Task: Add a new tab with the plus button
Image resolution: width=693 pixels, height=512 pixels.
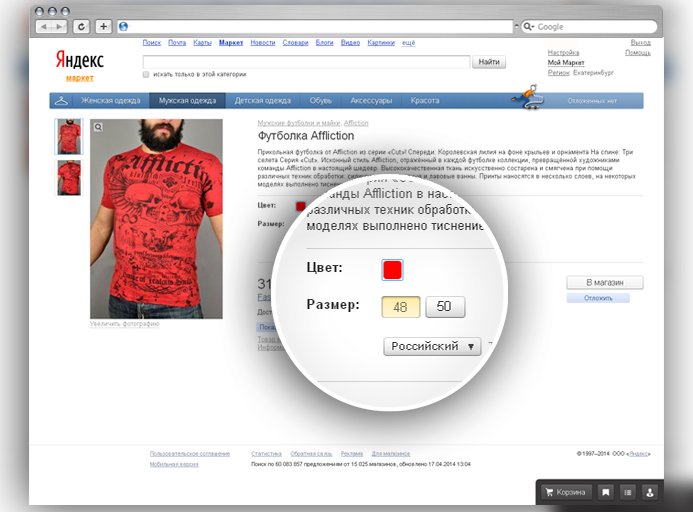Action: (x=103, y=27)
